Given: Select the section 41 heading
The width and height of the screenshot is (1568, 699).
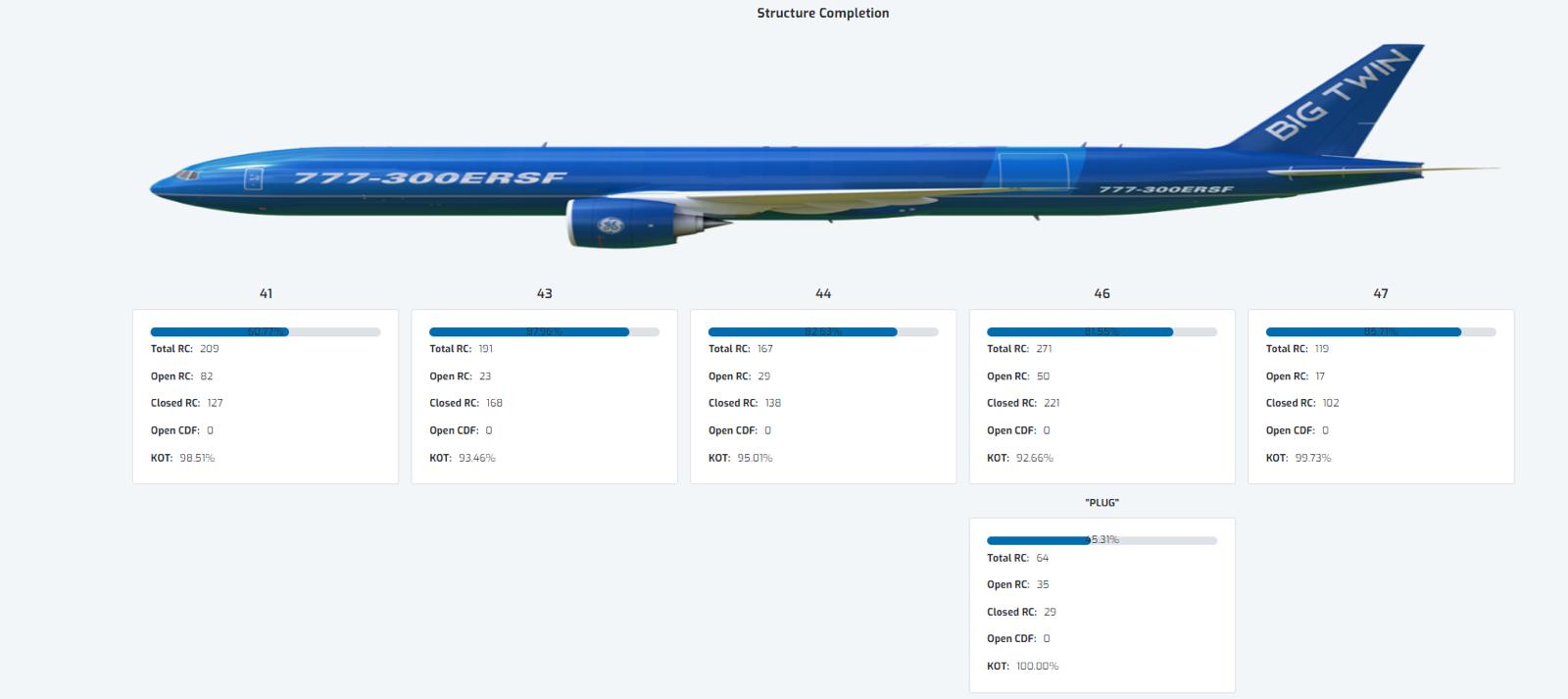Looking at the screenshot, I should 266,293.
